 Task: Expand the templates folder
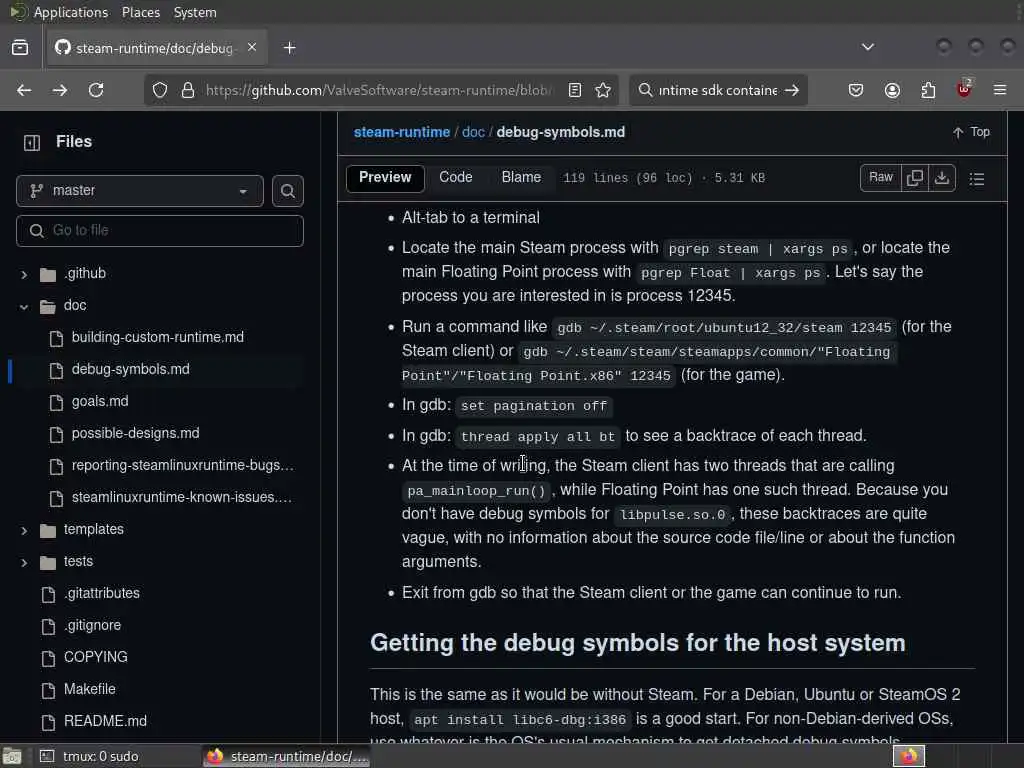24,530
